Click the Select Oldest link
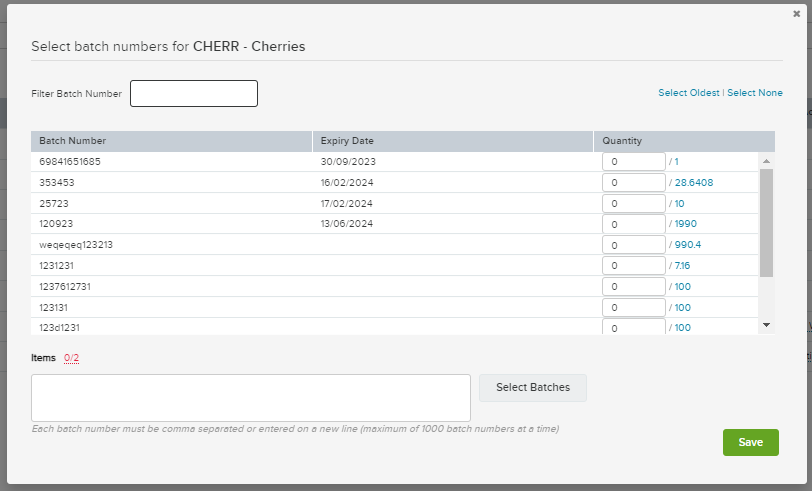Screen dimensions: 812x491 point(689,93)
